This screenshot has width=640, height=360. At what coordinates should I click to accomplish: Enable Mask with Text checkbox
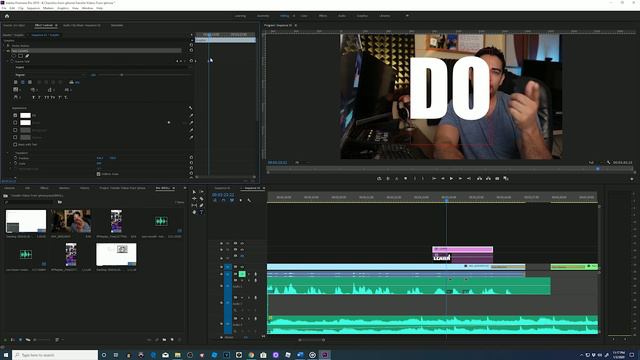[15, 144]
